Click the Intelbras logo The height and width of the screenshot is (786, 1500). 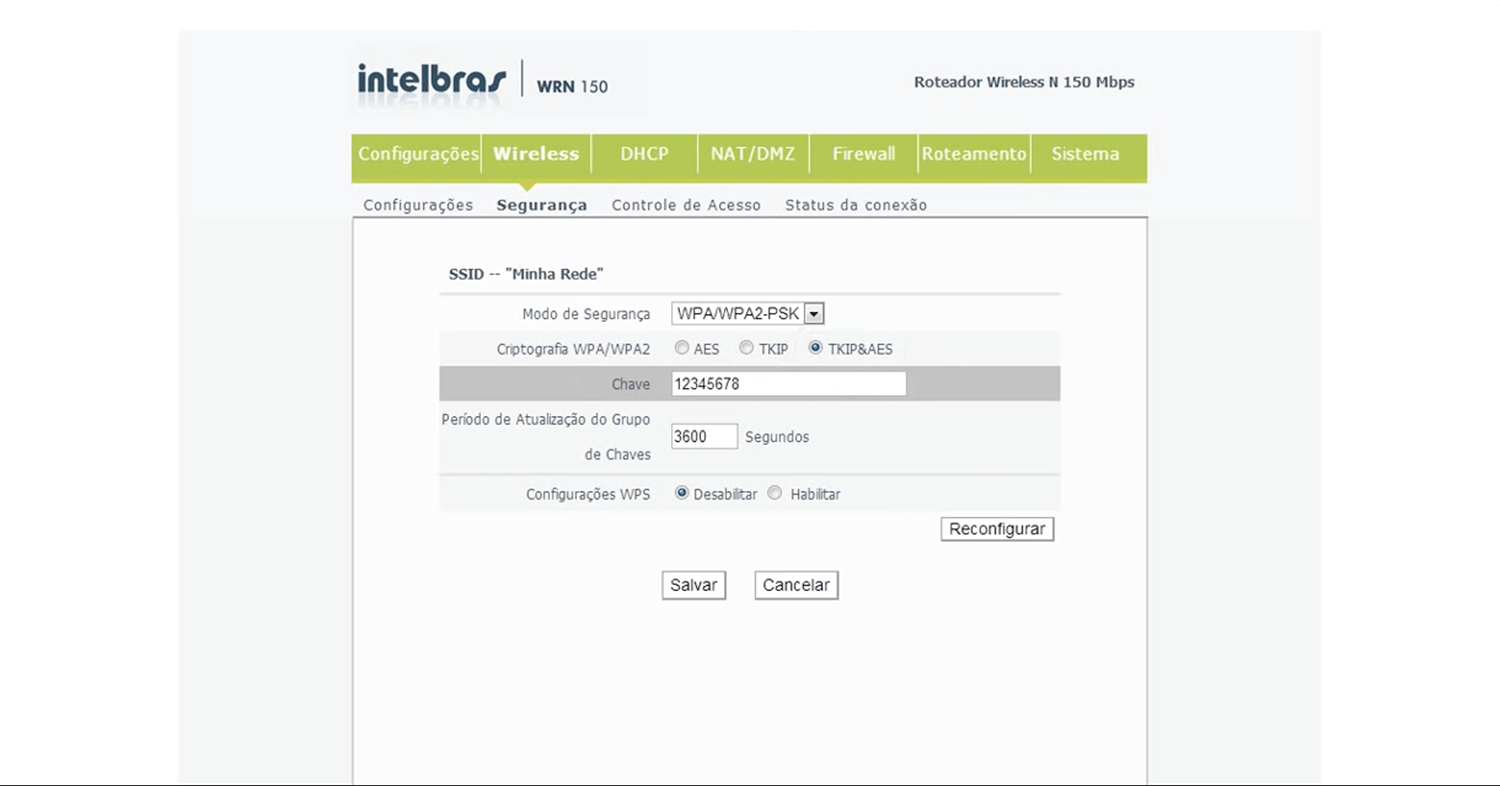(x=432, y=80)
